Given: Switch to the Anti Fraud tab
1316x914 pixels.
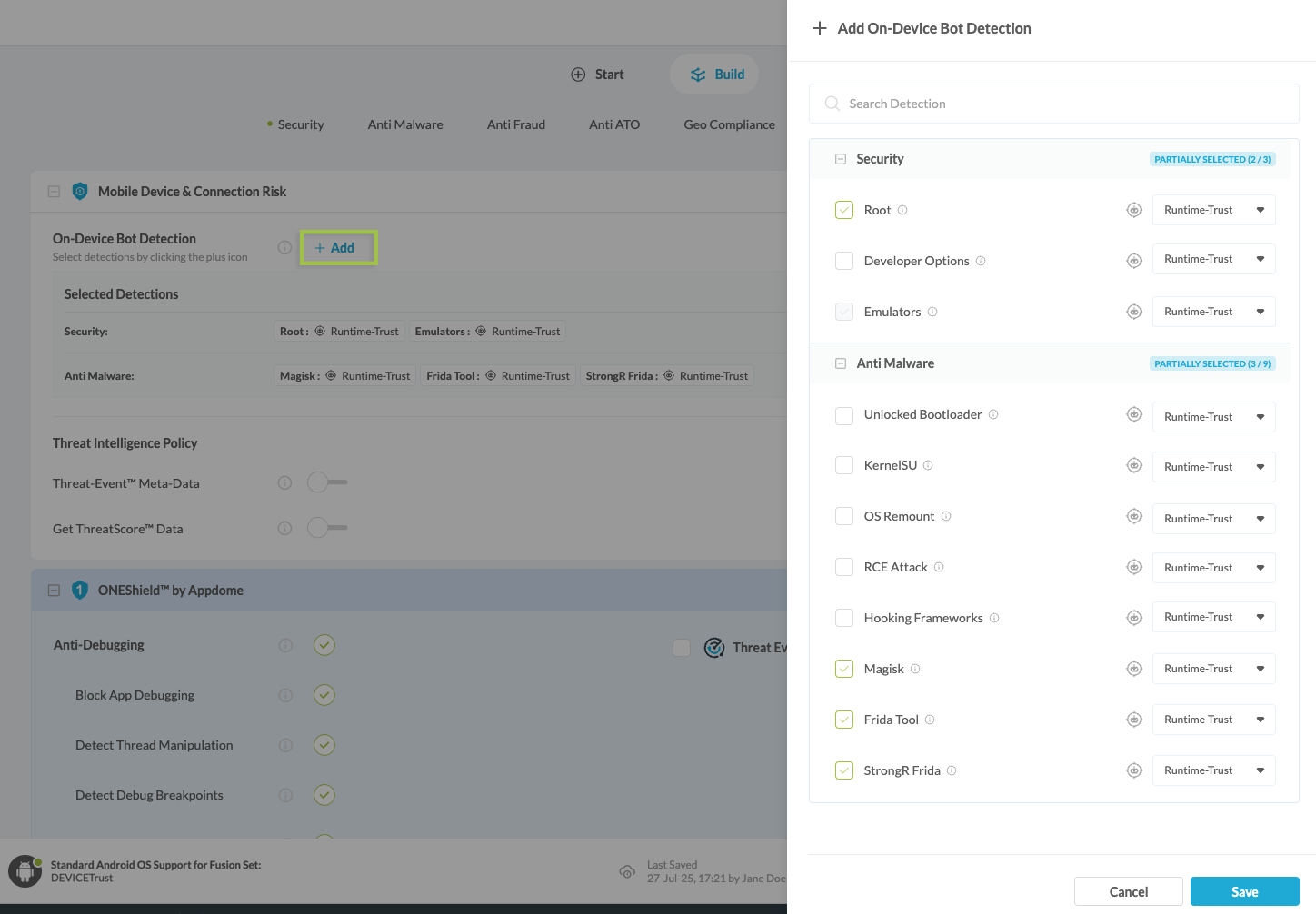Looking at the screenshot, I should click(515, 124).
